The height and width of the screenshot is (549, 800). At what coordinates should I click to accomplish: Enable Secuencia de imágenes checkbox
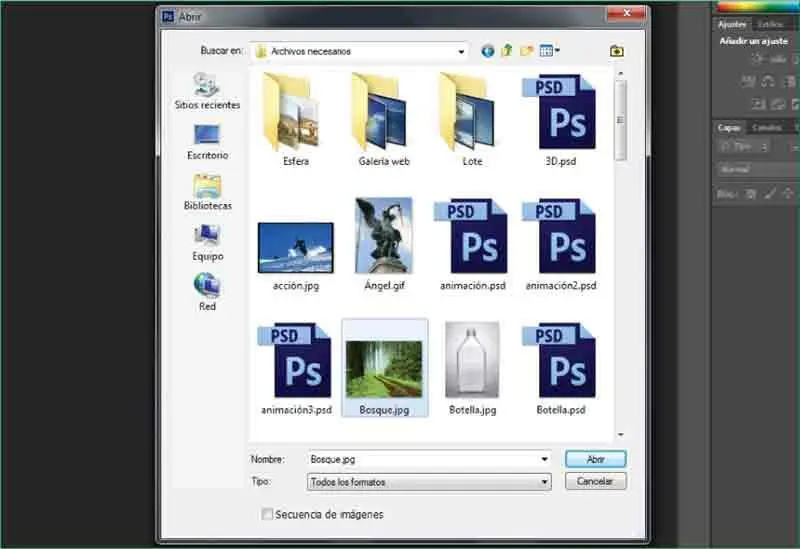coord(267,514)
